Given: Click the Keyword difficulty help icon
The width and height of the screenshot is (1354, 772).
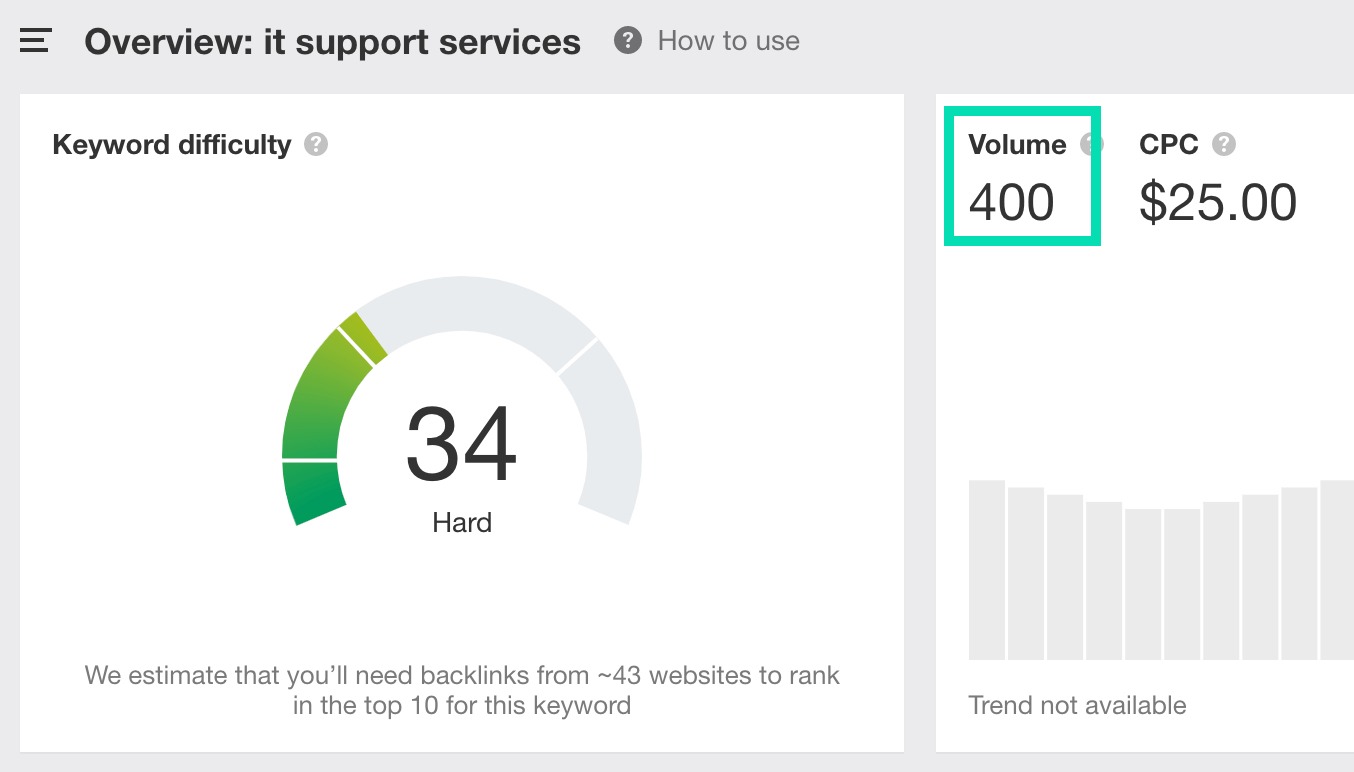Looking at the screenshot, I should [x=316, y=145].
